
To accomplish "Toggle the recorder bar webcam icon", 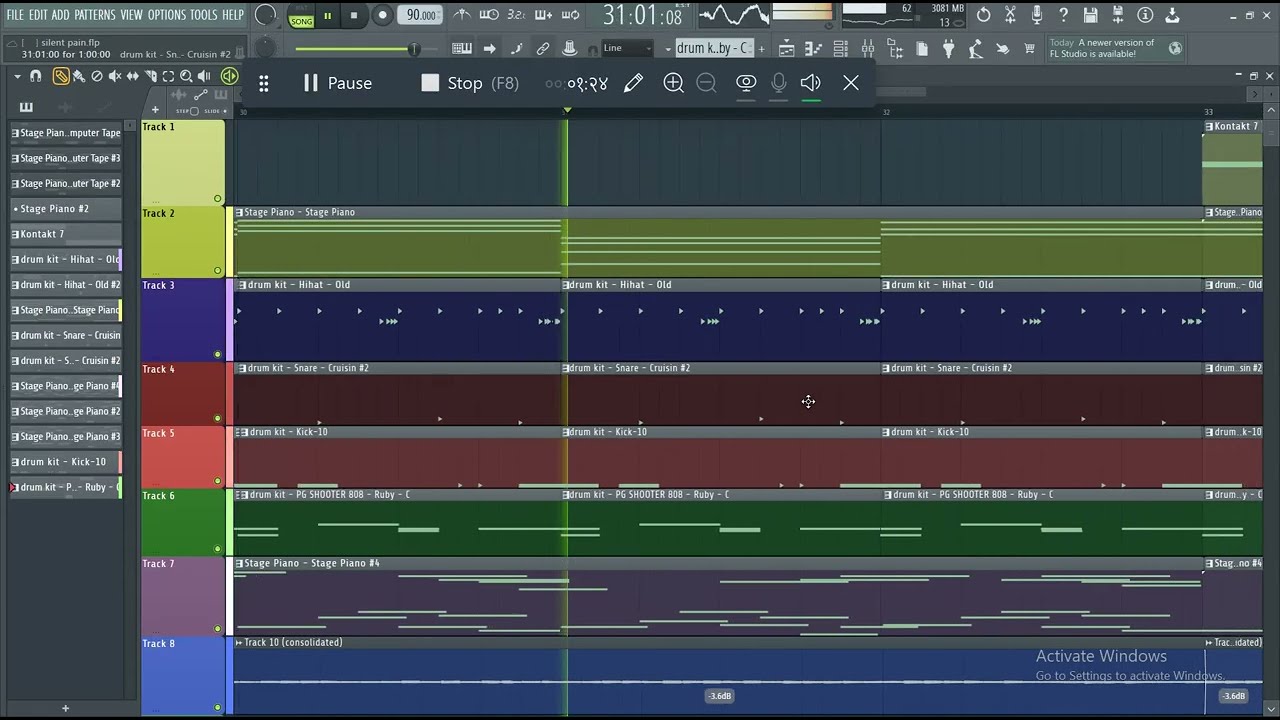I will (746, 83).
